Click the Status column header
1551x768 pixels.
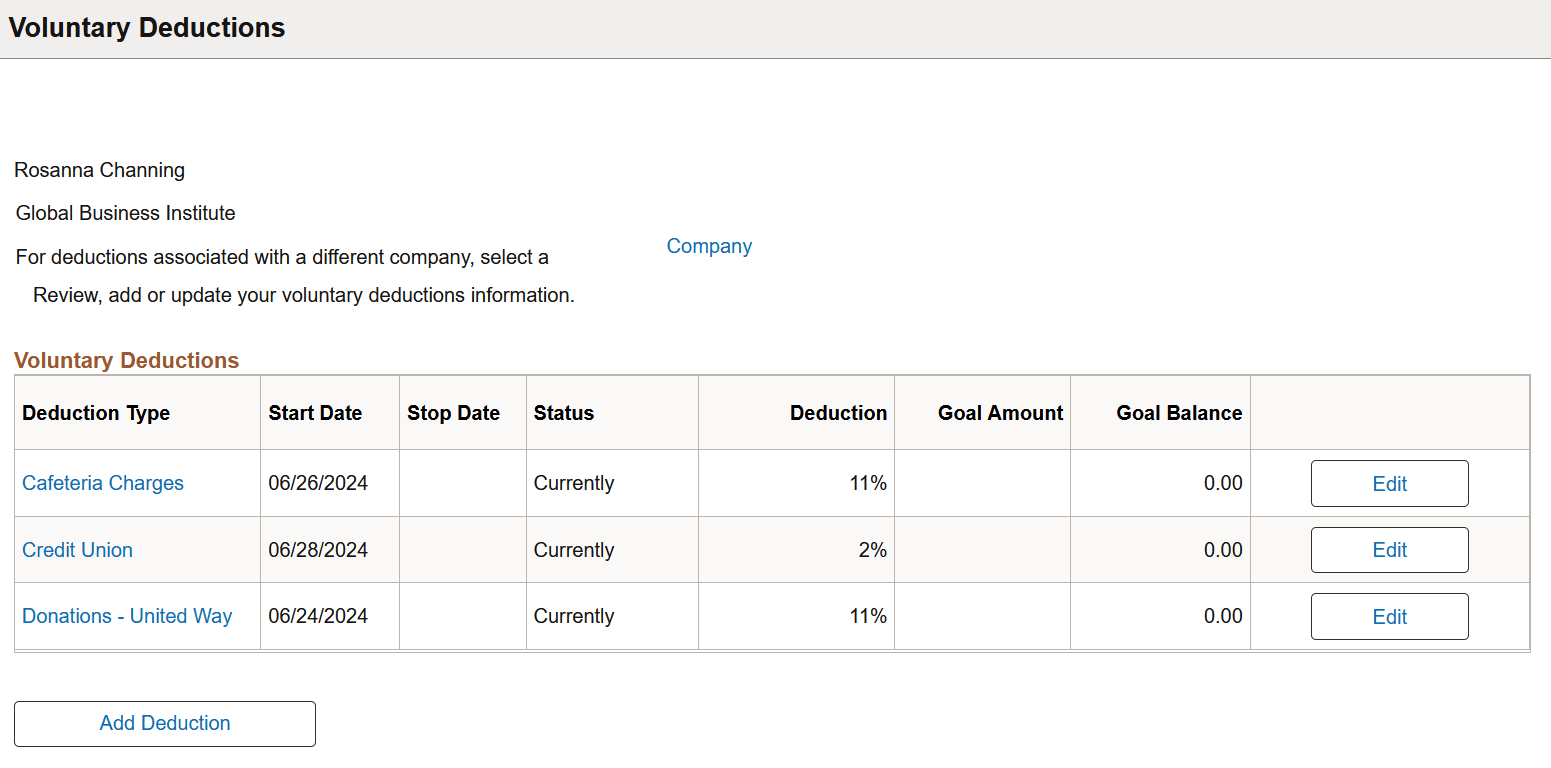coord(564,412)
